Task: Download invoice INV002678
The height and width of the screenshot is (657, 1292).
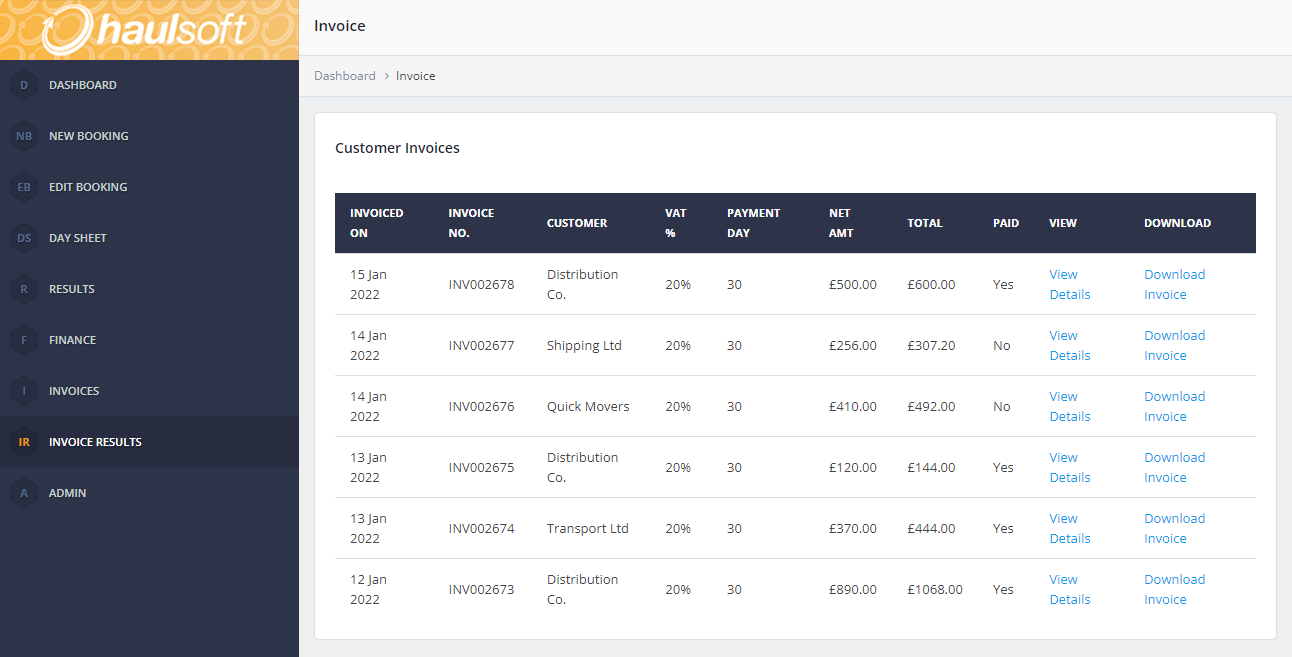Action: [x=1175, y=284]
